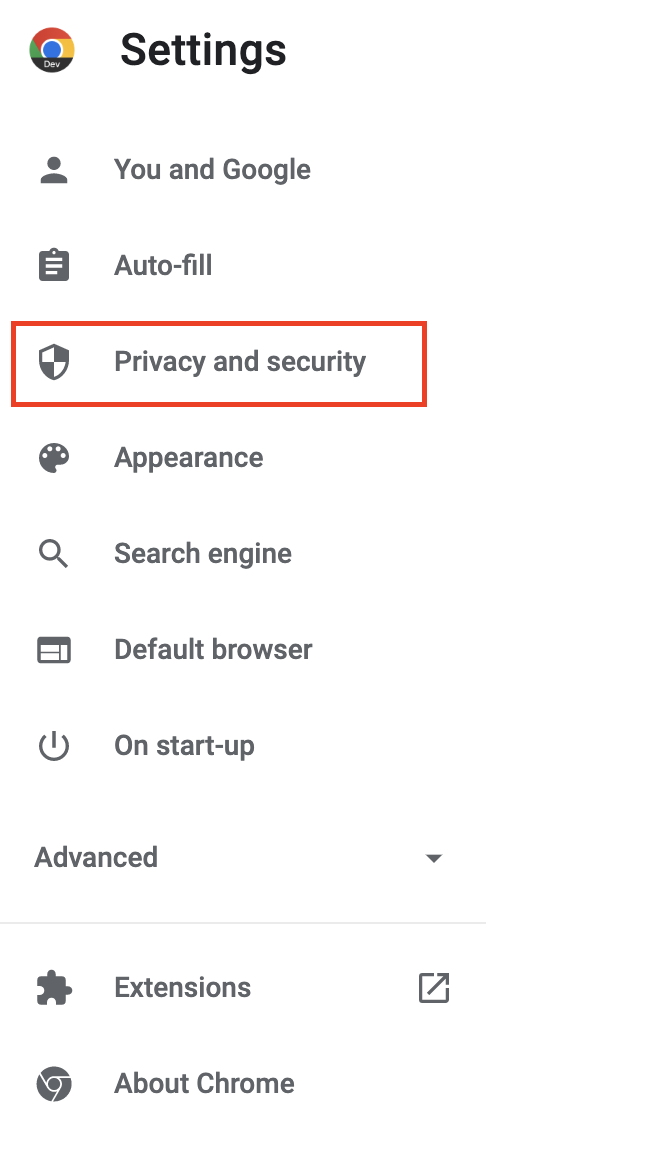The image size is (648, 1166).
Task: Click the Chrome Dev logo icon
Action: pyautogui.click(x=52, y=50)
